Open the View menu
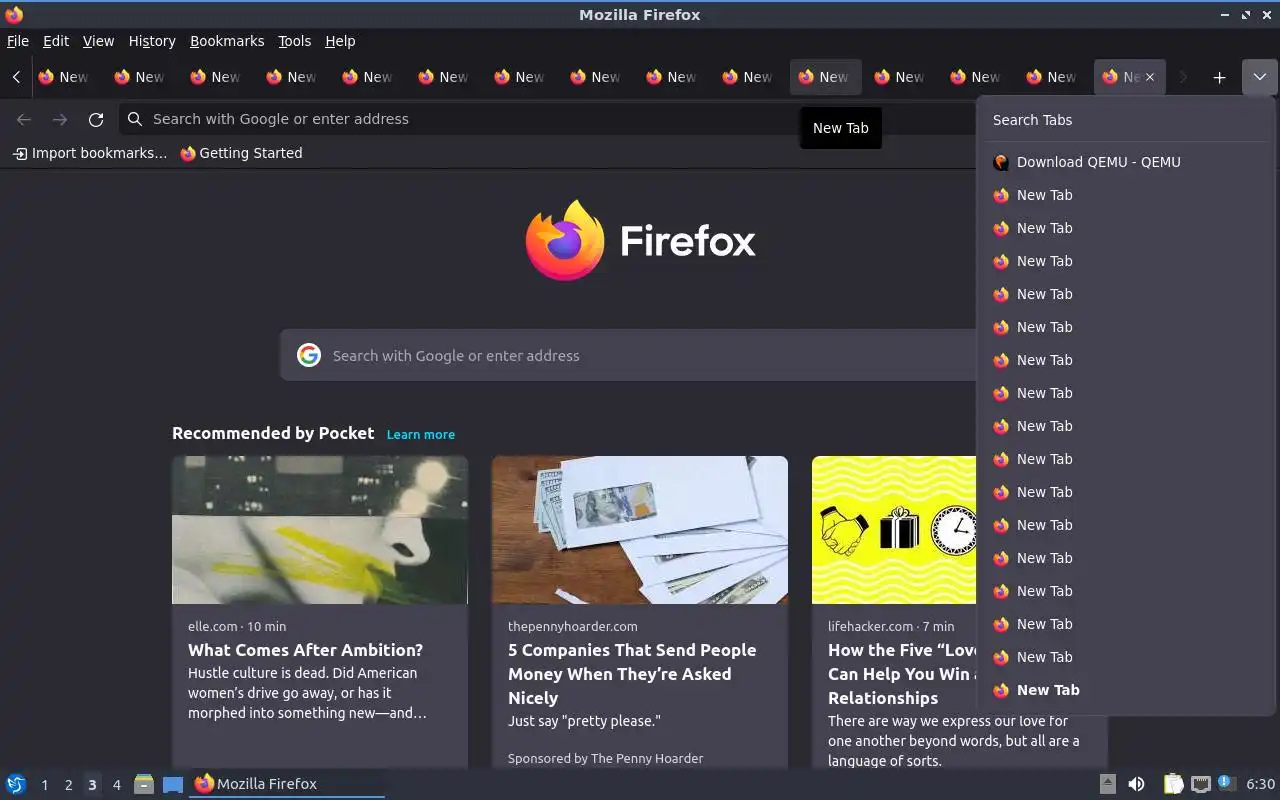The width and height of the screenshot is (1280, 800). (98, 41)
